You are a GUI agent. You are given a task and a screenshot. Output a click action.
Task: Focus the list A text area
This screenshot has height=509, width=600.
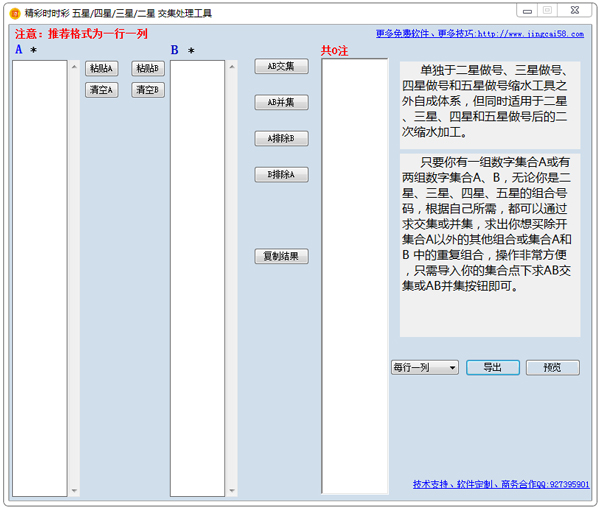pyautogui.click(x=40, y=278)
